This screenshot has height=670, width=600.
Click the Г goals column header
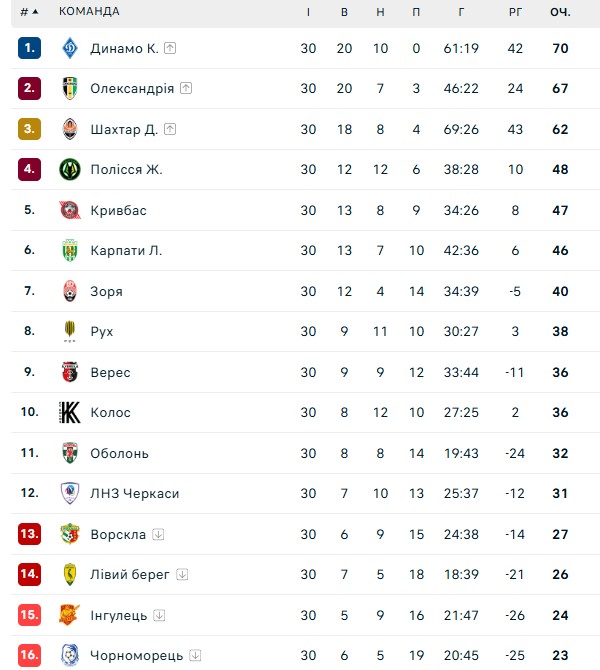pyautogui.click(x=461, y=12)
